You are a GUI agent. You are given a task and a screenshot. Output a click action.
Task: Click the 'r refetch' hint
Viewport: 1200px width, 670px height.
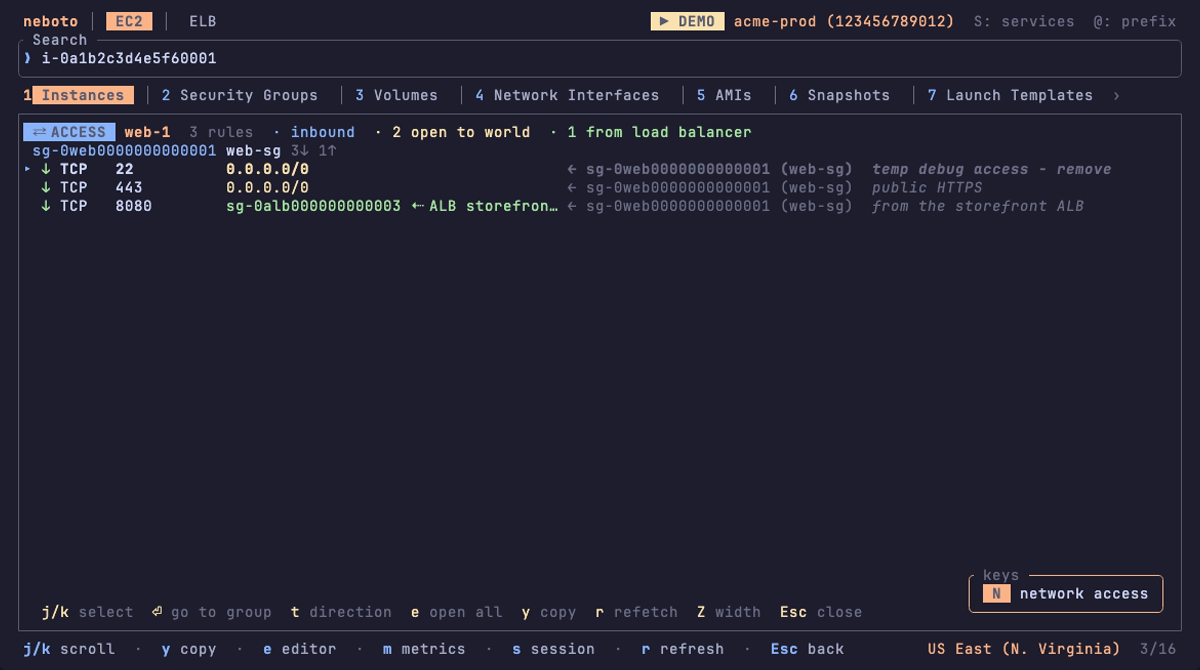click(x=636, y=612)
